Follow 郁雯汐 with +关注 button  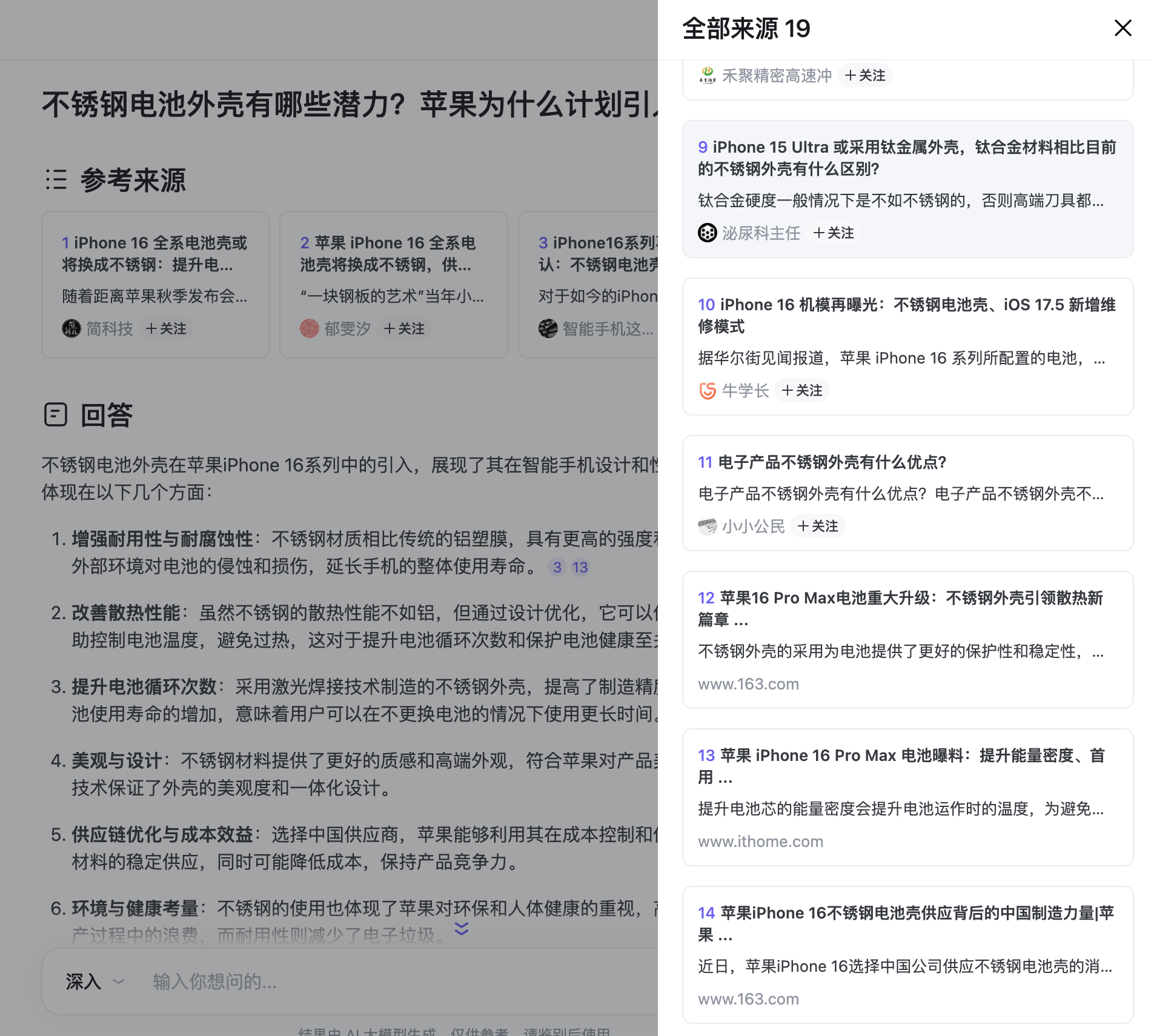coord(404,328)
